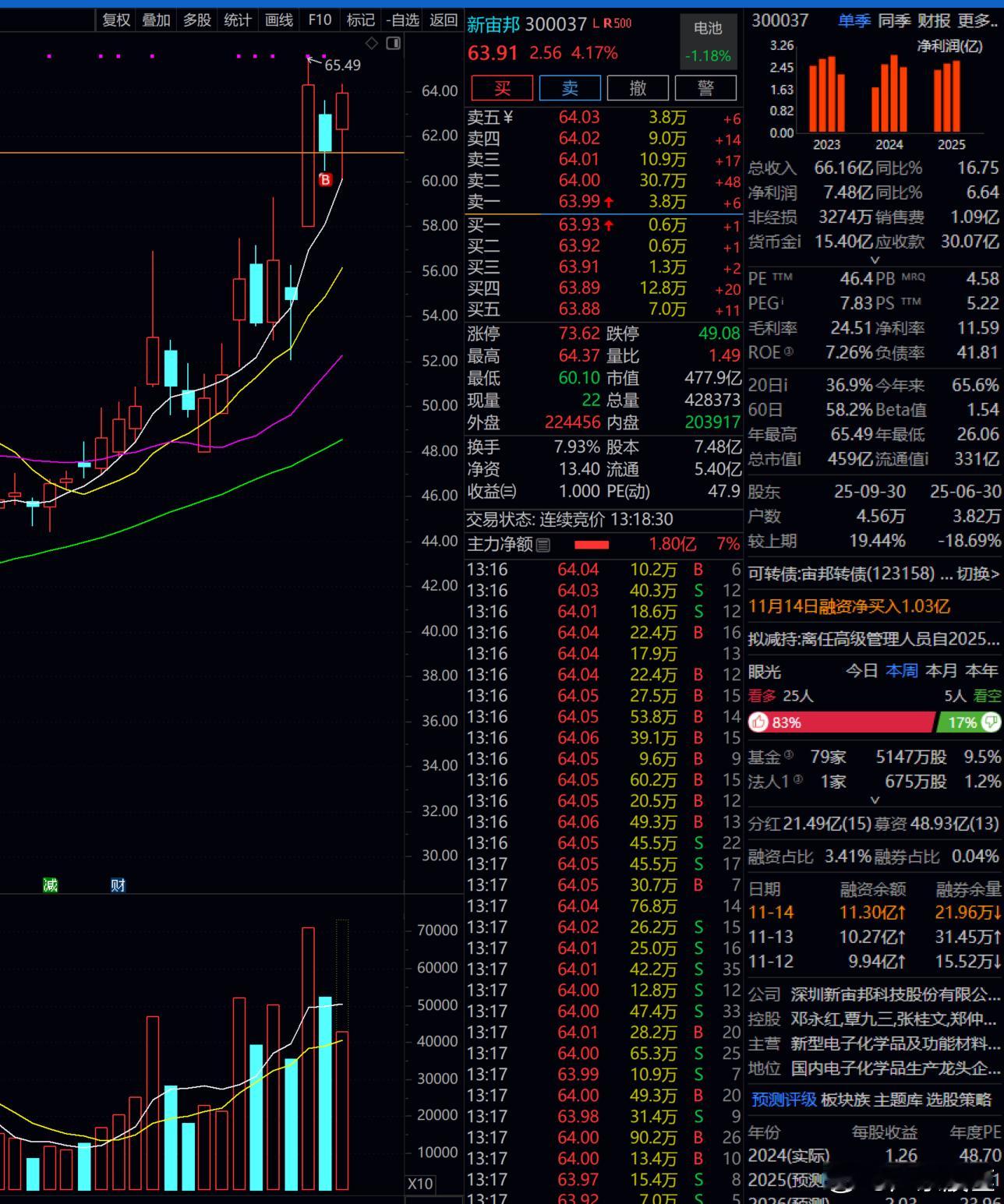Image resolution: width=1004 pixels, height=1204 pixels.
Task: Click the ¥ symbol beside 卖五
Action: tap(508, 118)
